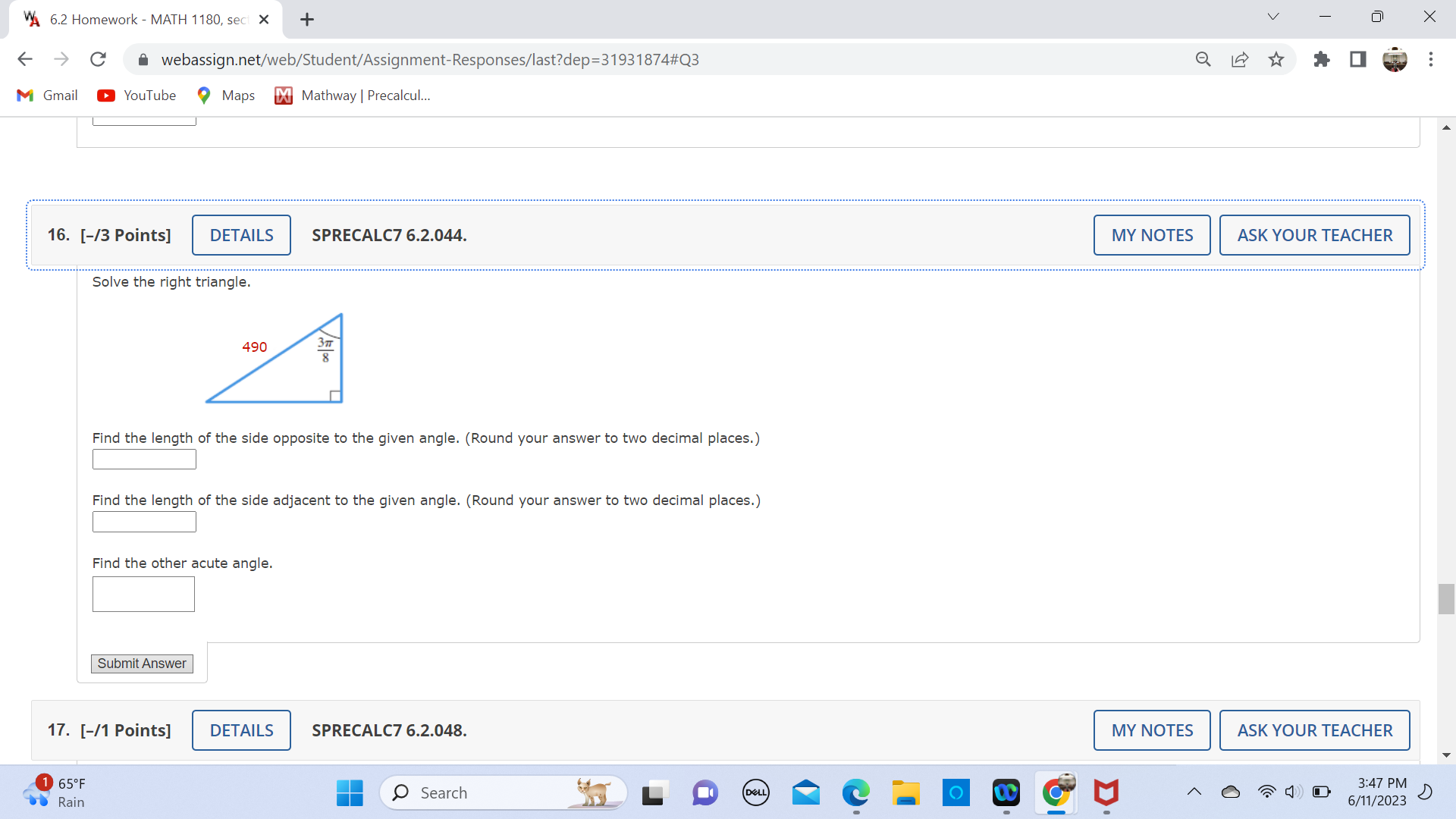Screen dimensions: 1456x819
Task: Open the Chrome extensions puzzle icon
Action: tap(1322, 59)
